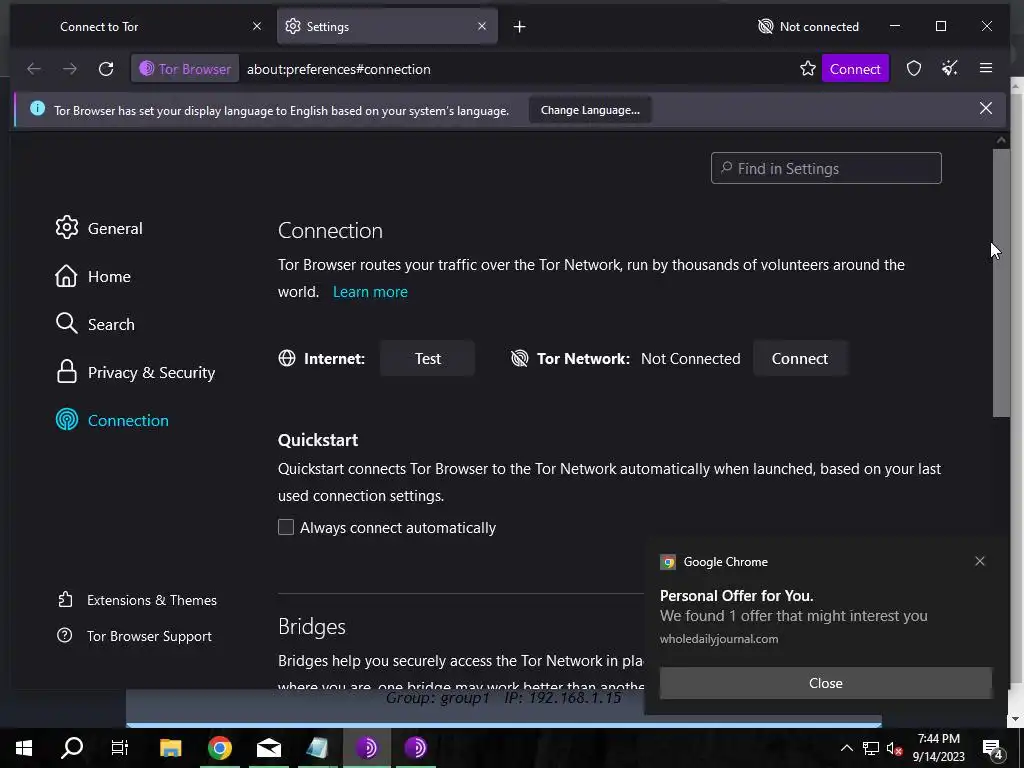Click Connect next to Tor Network status
Viewport: 1024px width, 768px height.
click(x=800, y=359)
